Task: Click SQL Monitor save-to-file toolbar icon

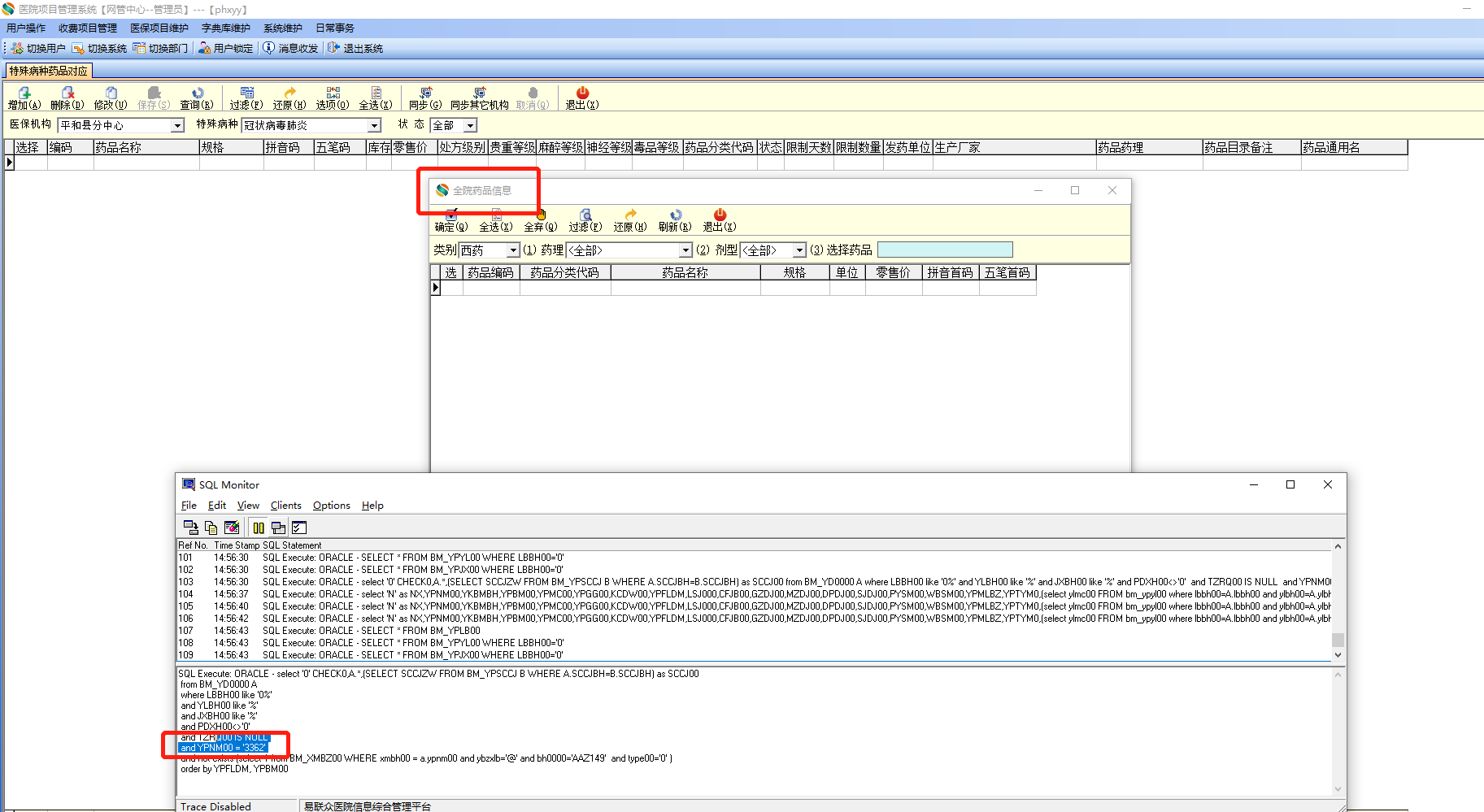Action: pos(191,528)
